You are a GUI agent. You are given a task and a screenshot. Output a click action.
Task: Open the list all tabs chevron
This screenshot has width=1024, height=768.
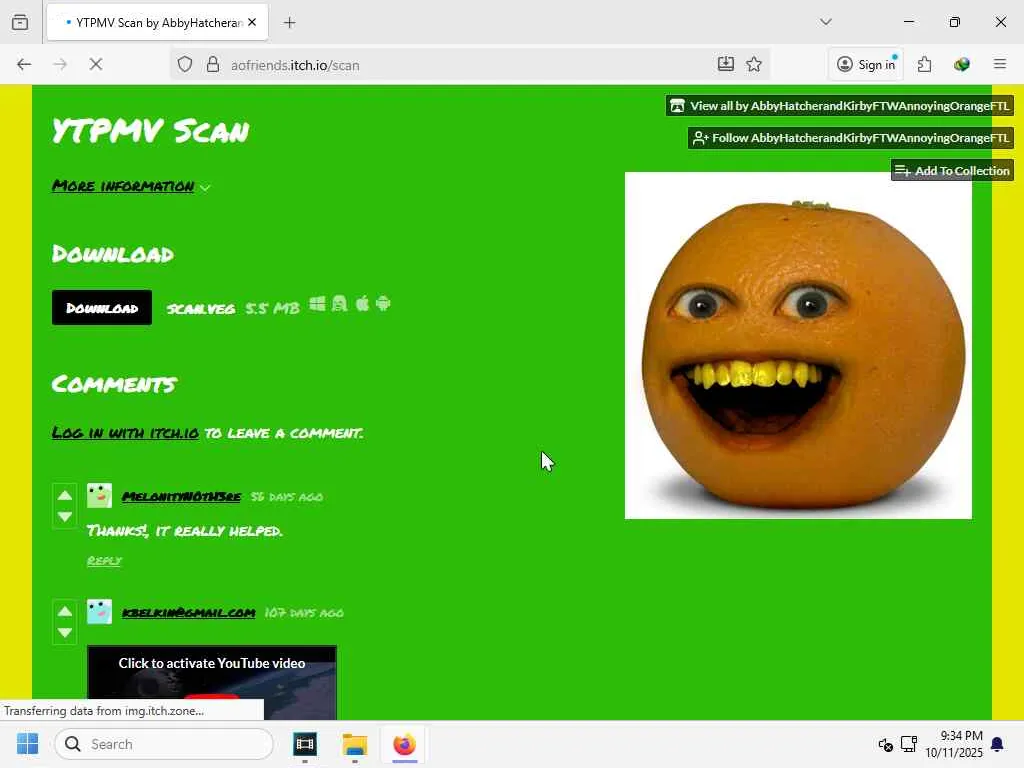point(825,22)
